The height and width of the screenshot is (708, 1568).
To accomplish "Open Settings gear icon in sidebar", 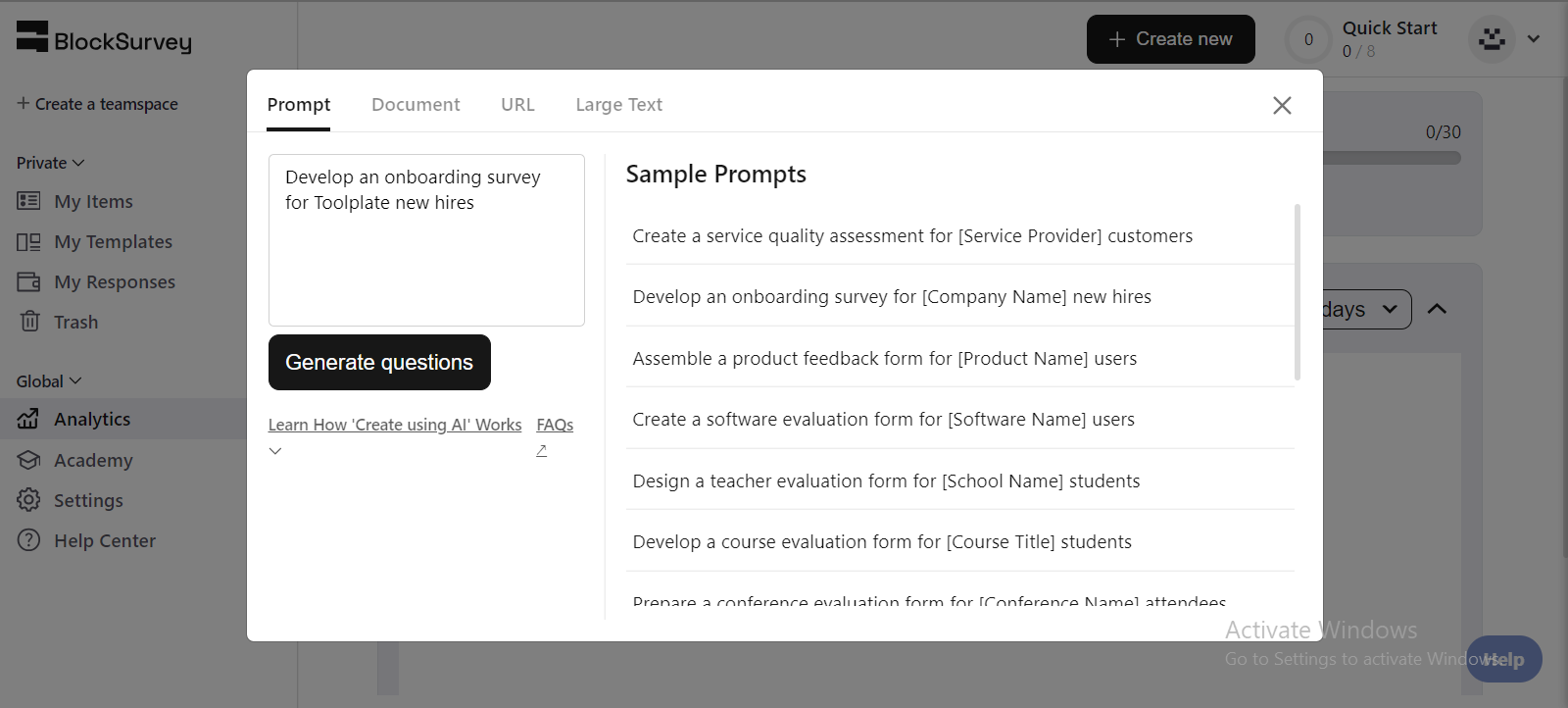I will 28,500.
